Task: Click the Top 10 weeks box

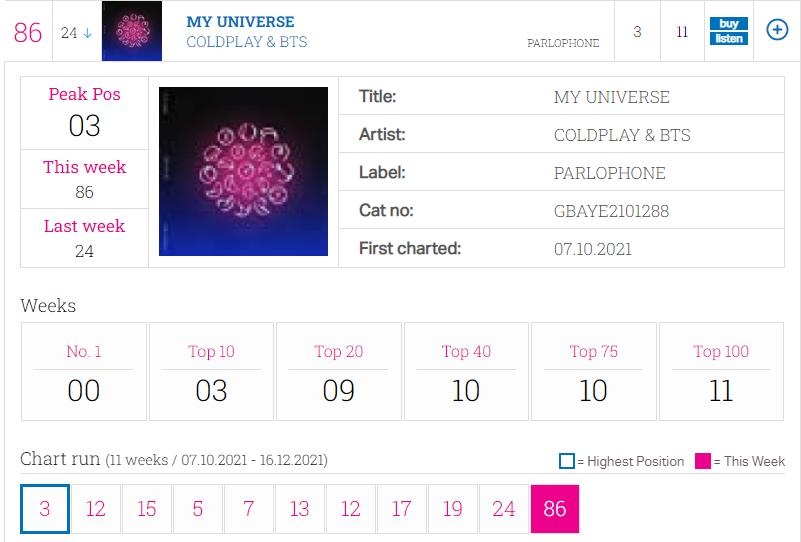Action: tap(211, 371)
